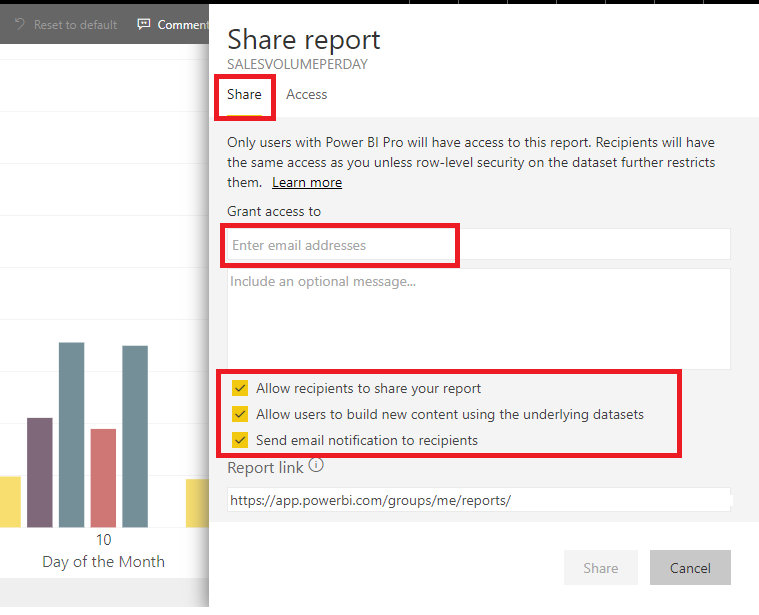Click the Day of the Month axis title
Viewport: 759px width, 615px height.
(104, 561)
